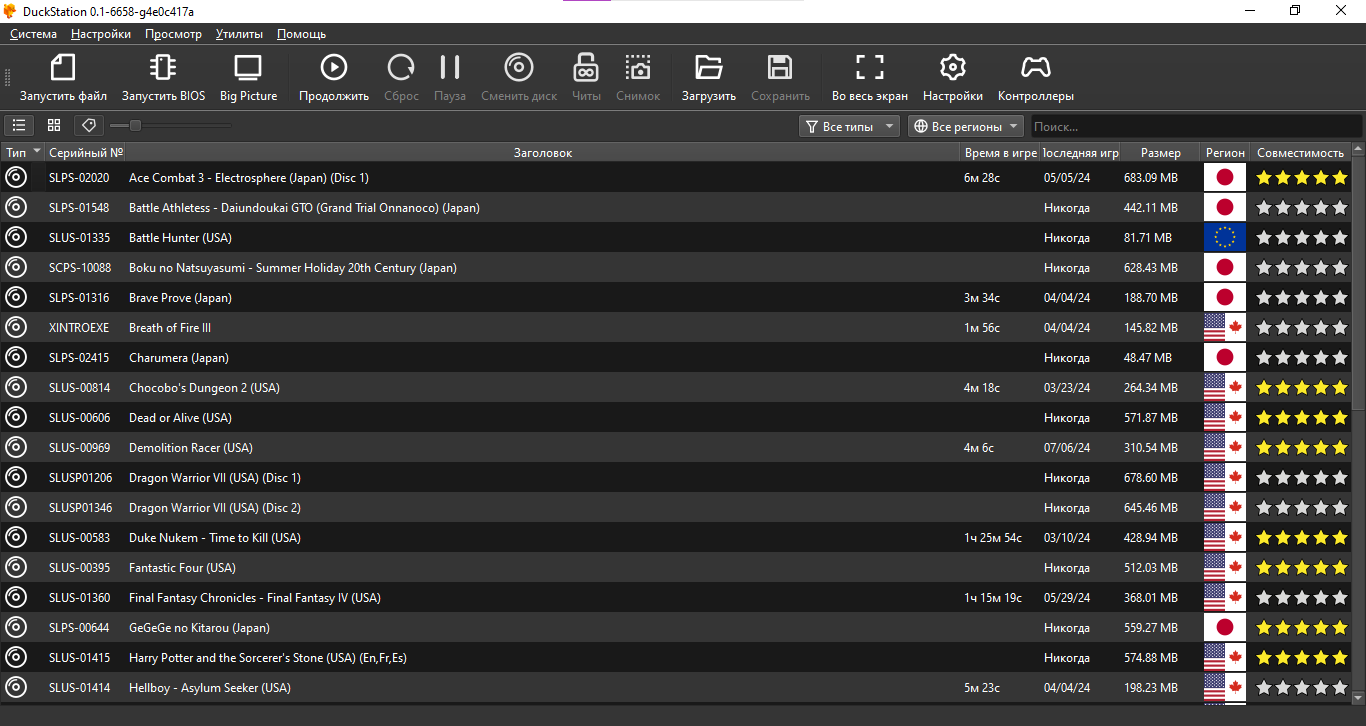Click last played date 05/29/24
This screenshot has width=1366, height=726.
[x=1067, y=598]
